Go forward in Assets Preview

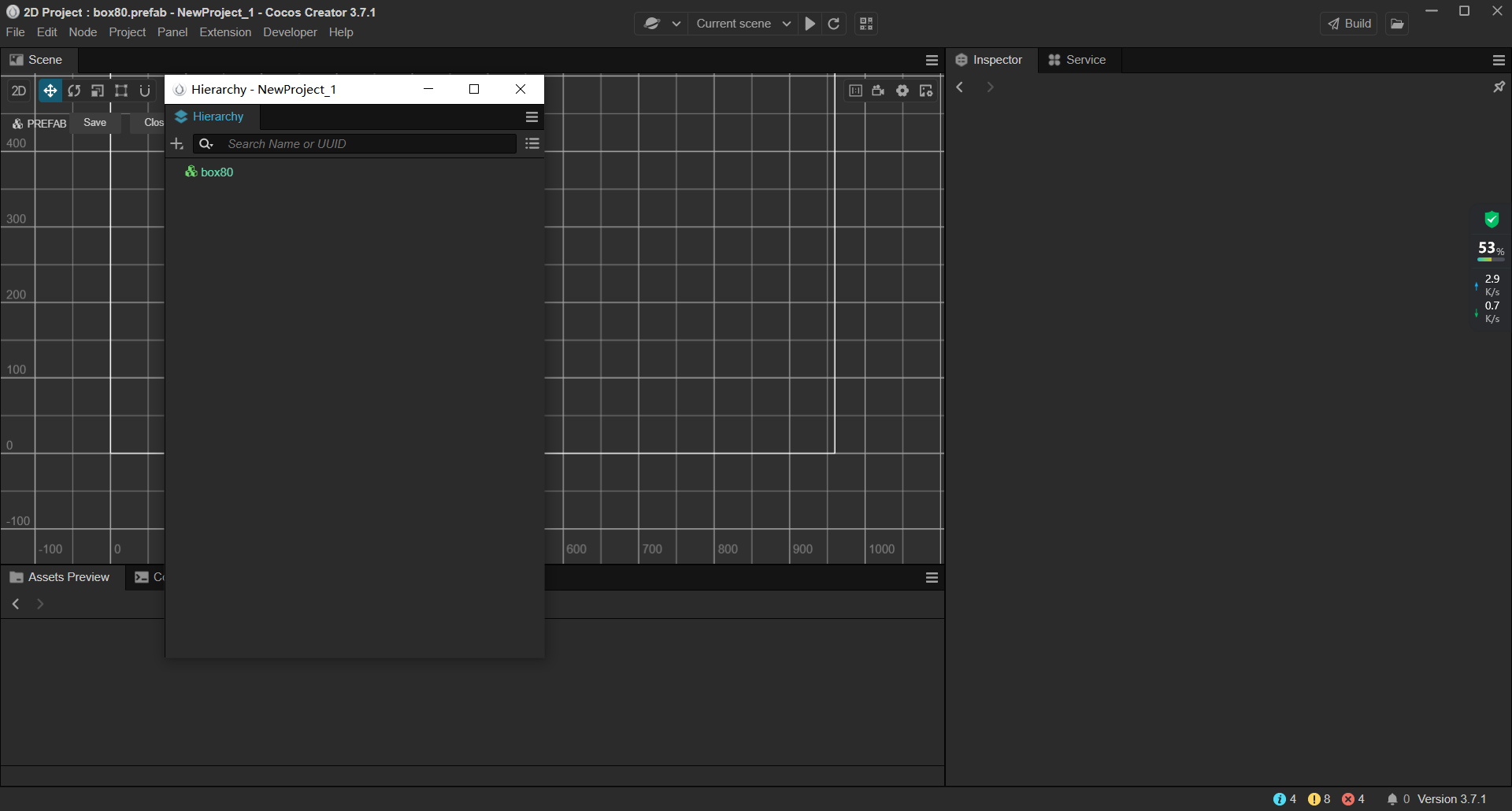pyautogui.click(x=40, y=604)
